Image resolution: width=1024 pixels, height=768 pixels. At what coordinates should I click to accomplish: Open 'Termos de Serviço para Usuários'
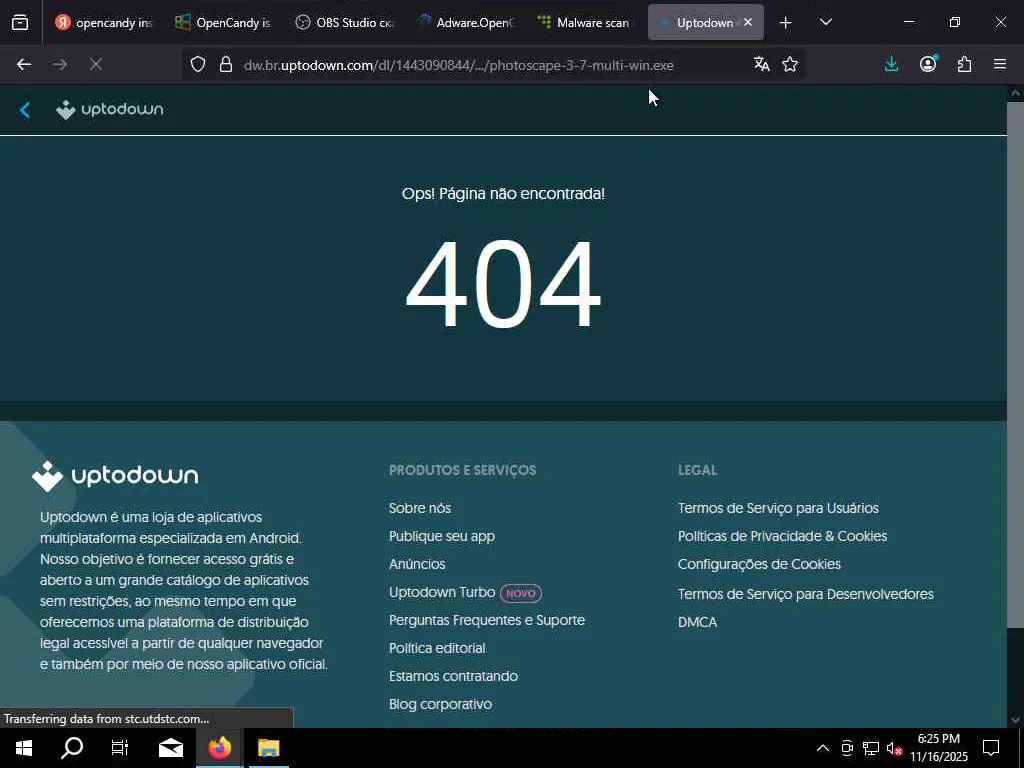pos(778,508)
